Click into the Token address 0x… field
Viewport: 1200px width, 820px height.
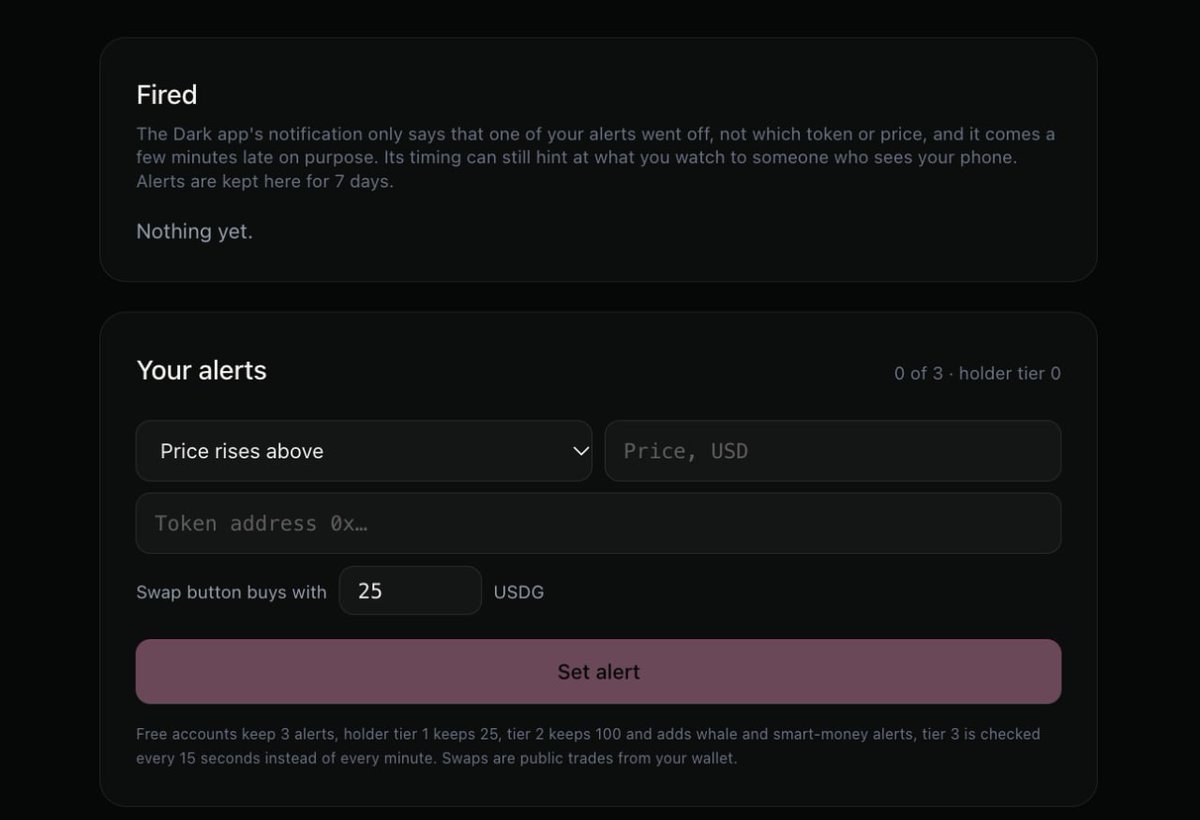click(598, 523)
